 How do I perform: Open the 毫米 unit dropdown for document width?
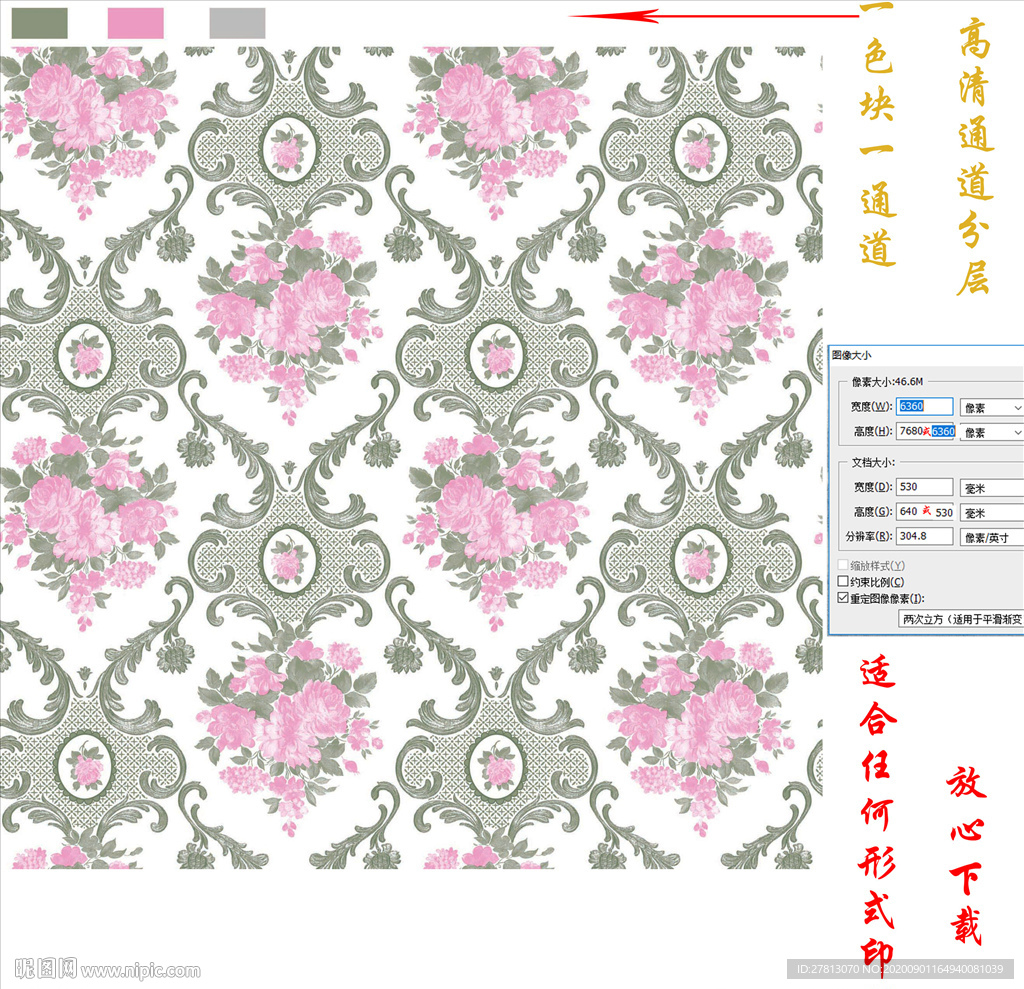[x=991, y=489]
